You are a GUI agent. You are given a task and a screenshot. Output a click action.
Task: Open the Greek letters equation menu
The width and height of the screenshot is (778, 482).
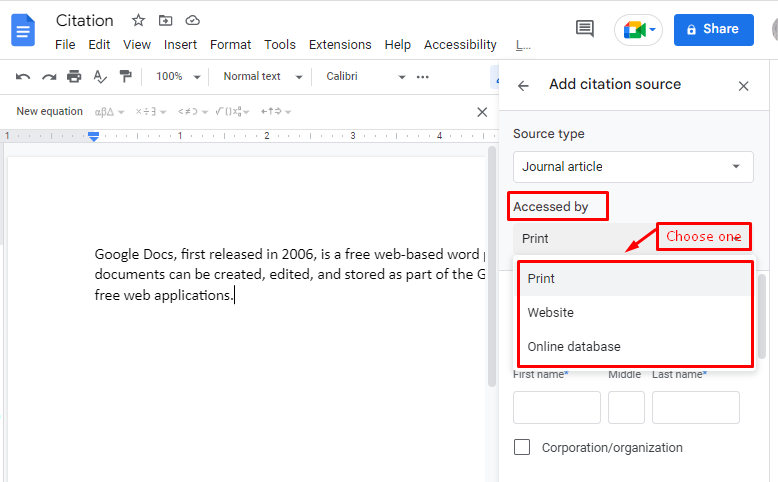(x=109, y=112)
